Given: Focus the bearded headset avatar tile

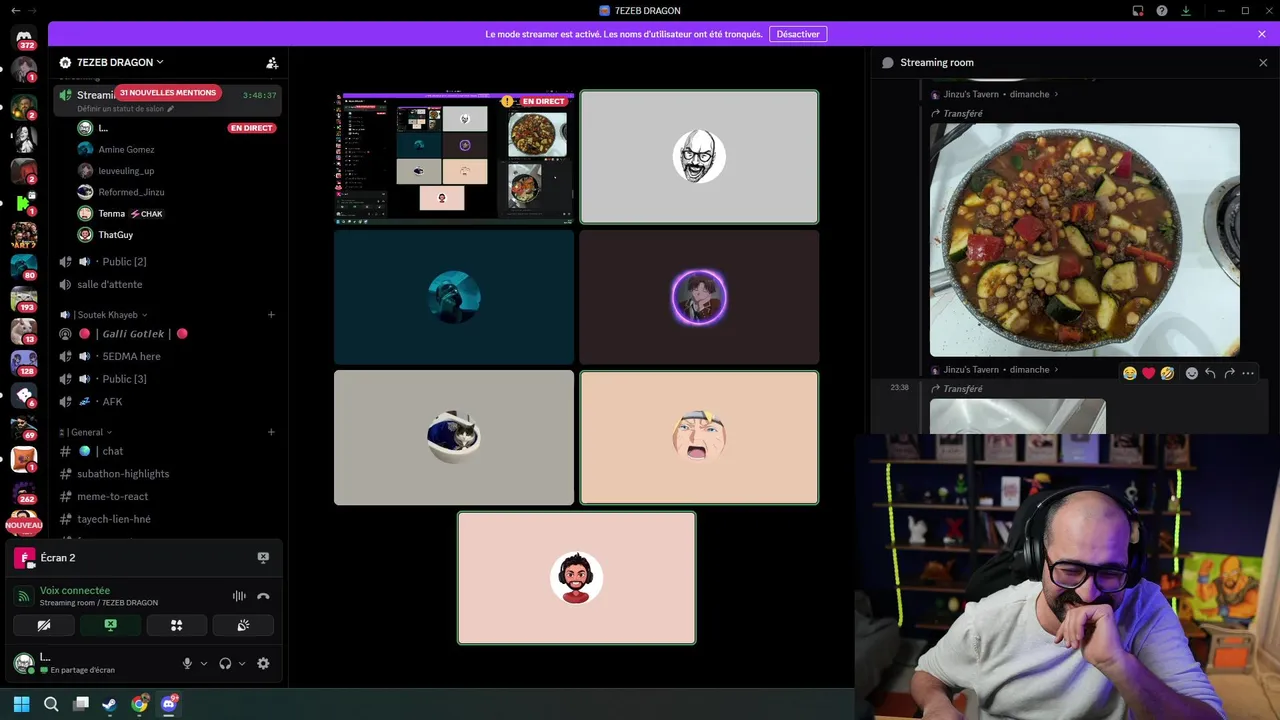Looking at the screenshot, I should pyautogui.click(x=577, y=578).
